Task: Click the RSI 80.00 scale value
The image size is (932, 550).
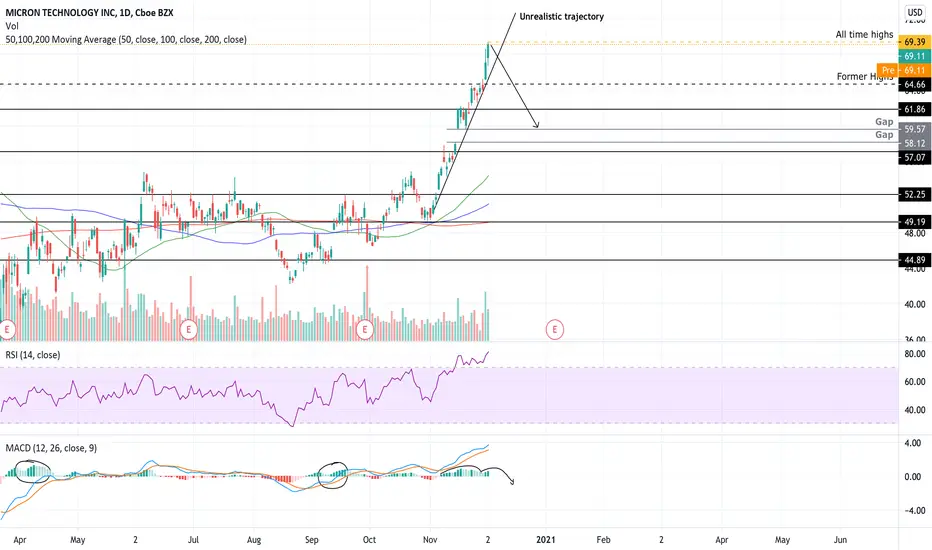Action: coord(915,354)
